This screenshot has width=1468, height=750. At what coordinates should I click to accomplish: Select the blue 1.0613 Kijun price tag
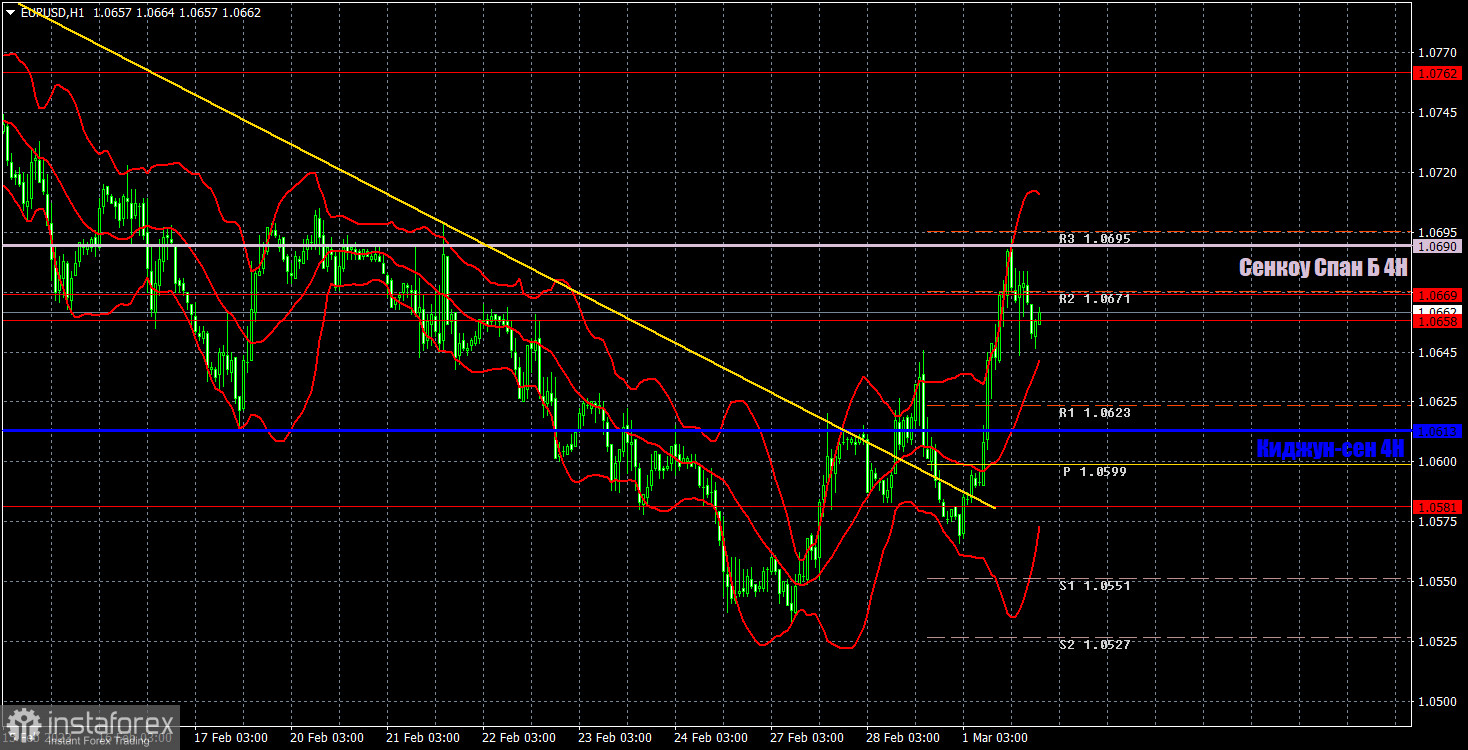(x=1439, y=431)
